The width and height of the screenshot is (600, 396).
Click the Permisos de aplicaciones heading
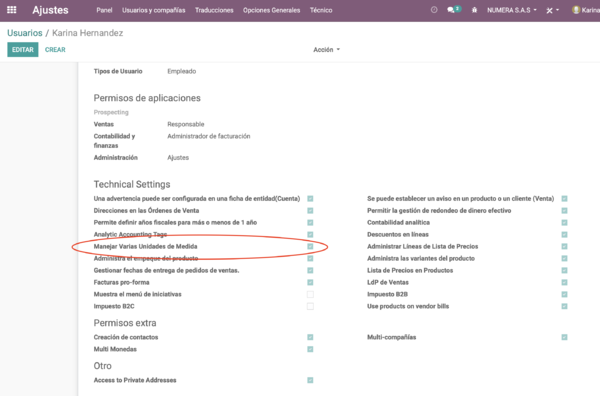(x=147, y=98)
